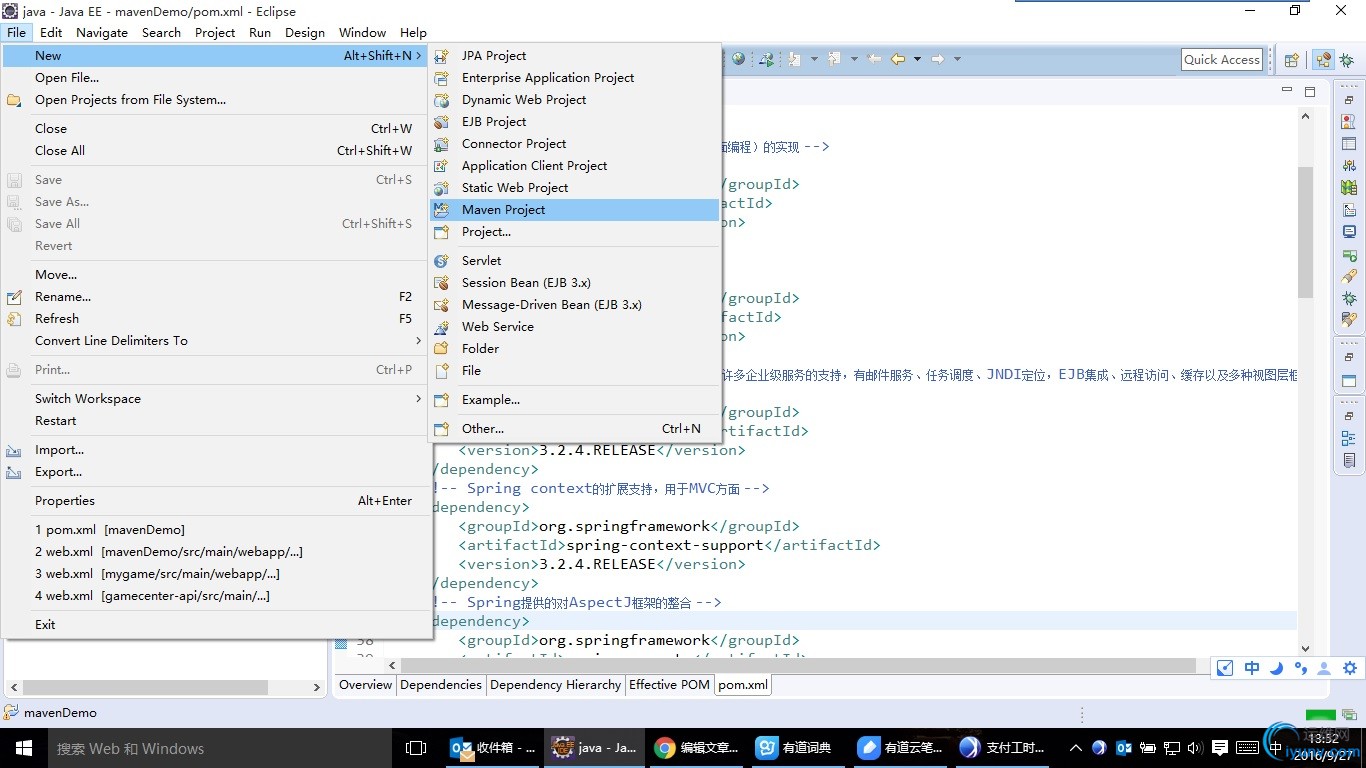Switch to the Effective POM tab
The width and height of the screenshot is (1366, 768).
click(669, 685)
